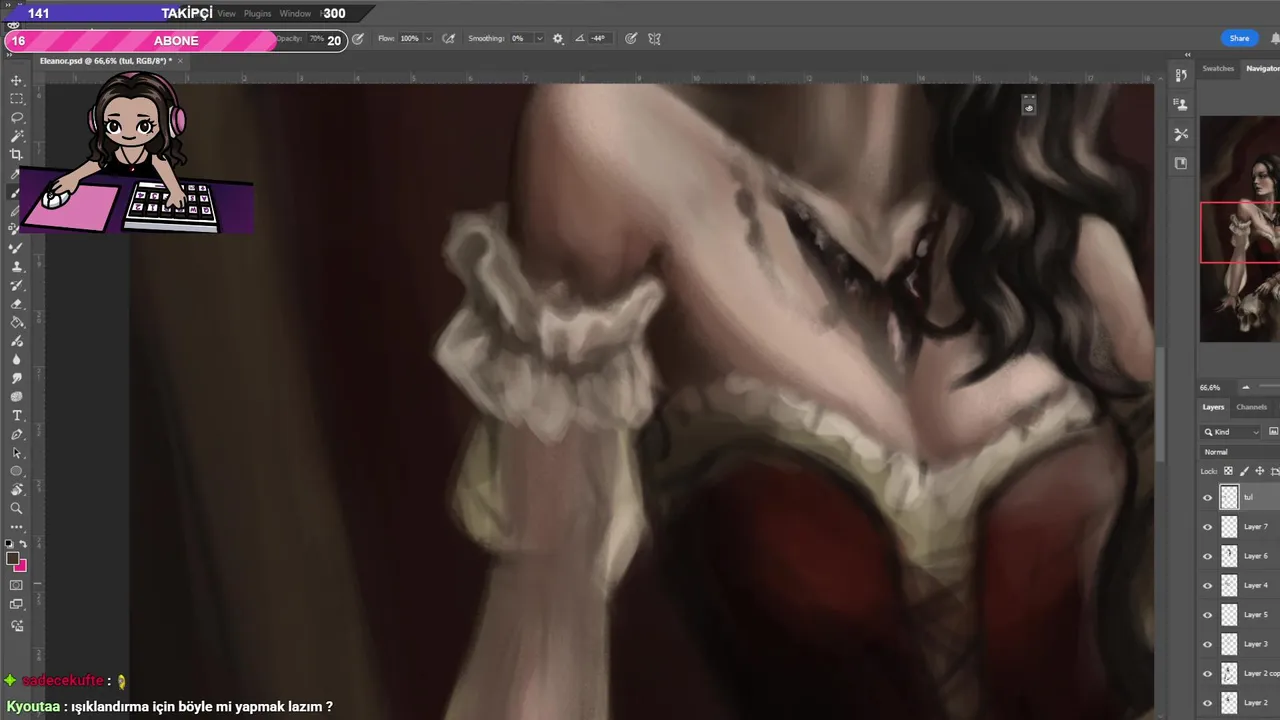Select the Move tool
The image size is (1280, 720).
coord(16,81)
